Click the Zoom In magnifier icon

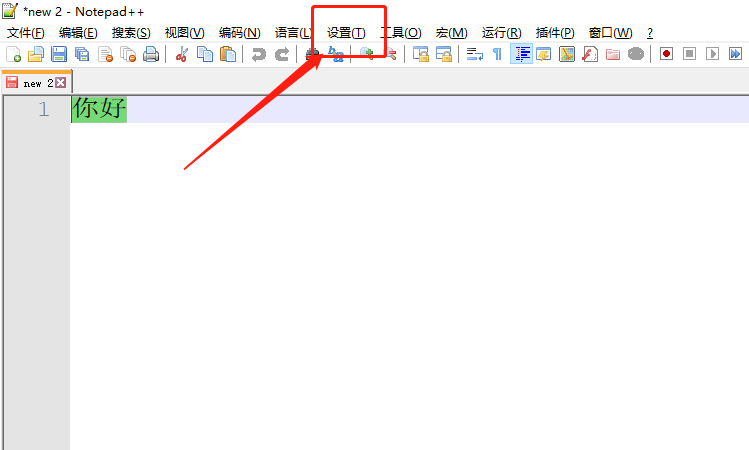366,54
